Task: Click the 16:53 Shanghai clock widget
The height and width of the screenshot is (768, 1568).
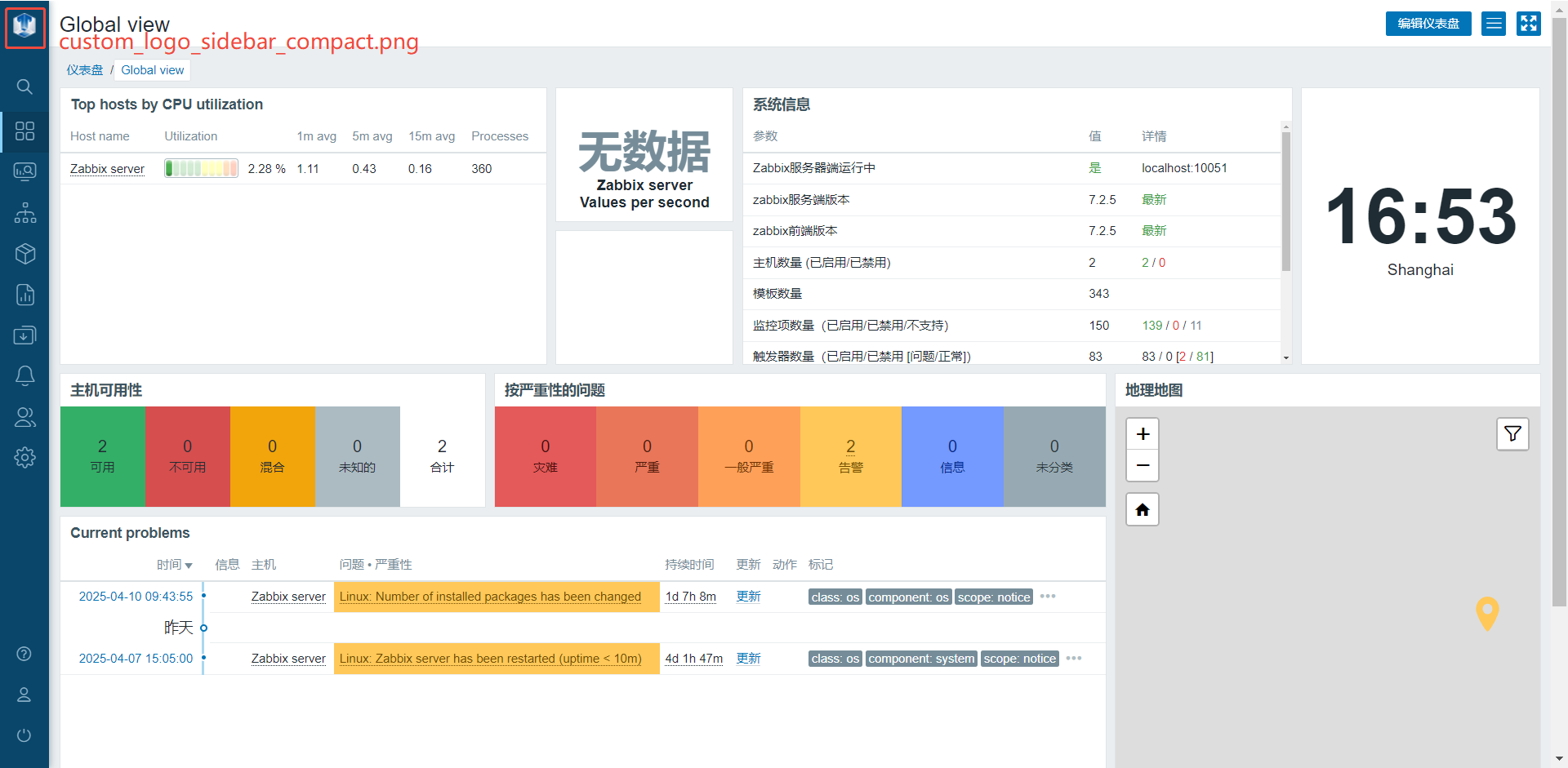Action: tap(1420, 226)
